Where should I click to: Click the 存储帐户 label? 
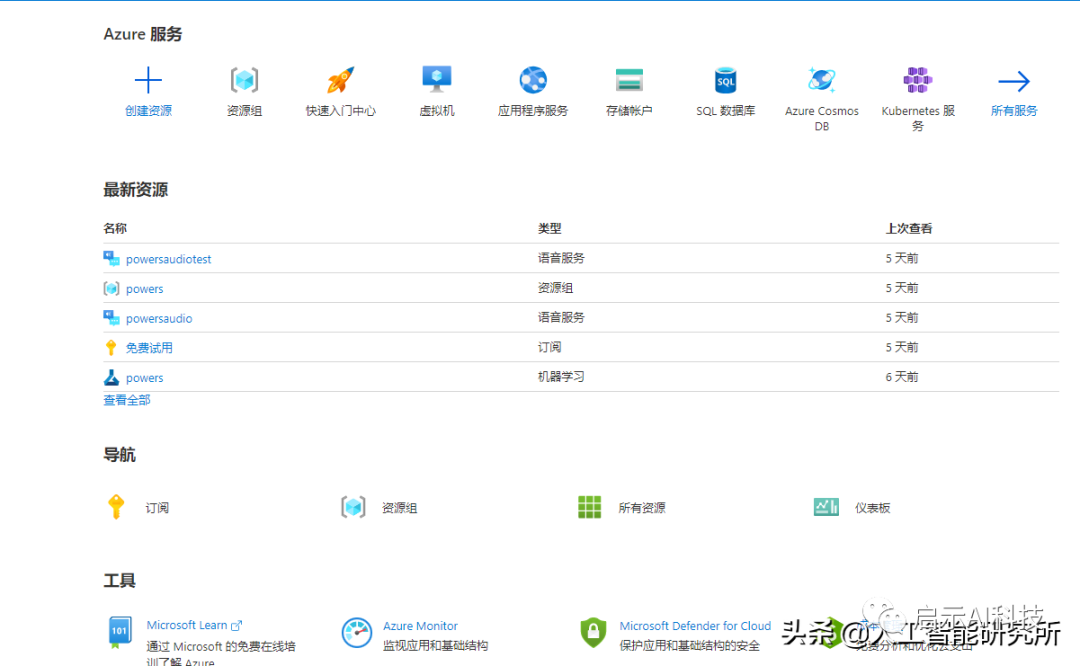click(x=629, y=111)
